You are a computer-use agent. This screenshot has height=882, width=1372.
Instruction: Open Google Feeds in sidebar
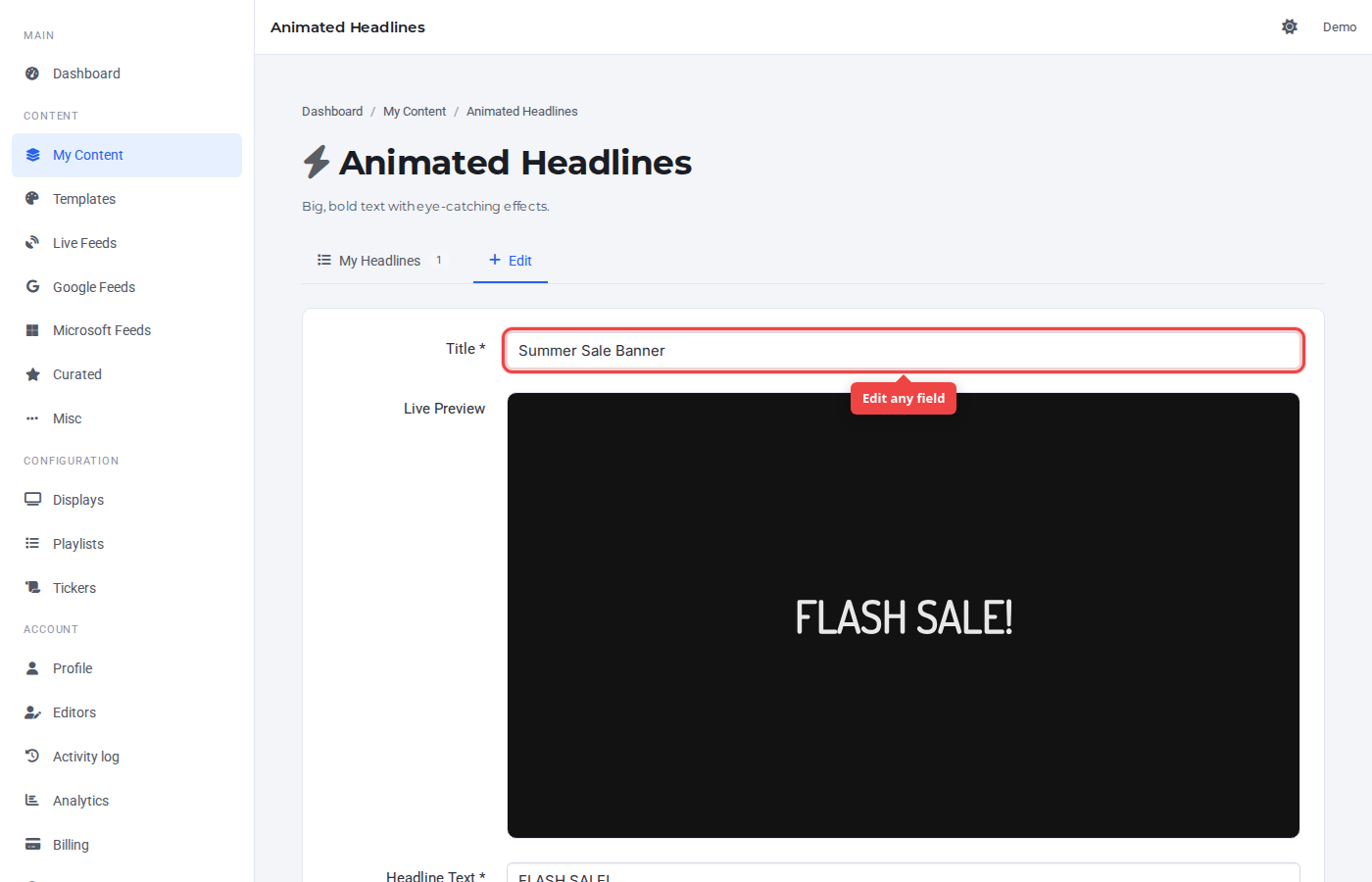pyautogui.click(x=127, y=287)
